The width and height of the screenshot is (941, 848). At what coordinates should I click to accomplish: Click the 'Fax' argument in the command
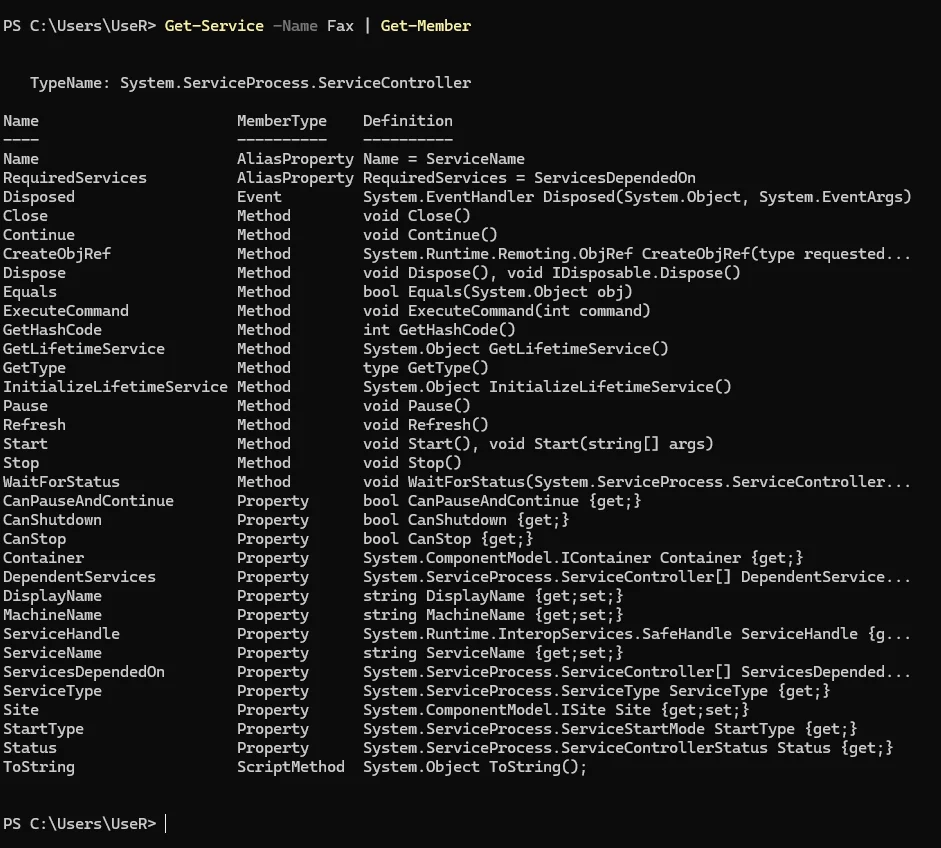pos(340,26)
